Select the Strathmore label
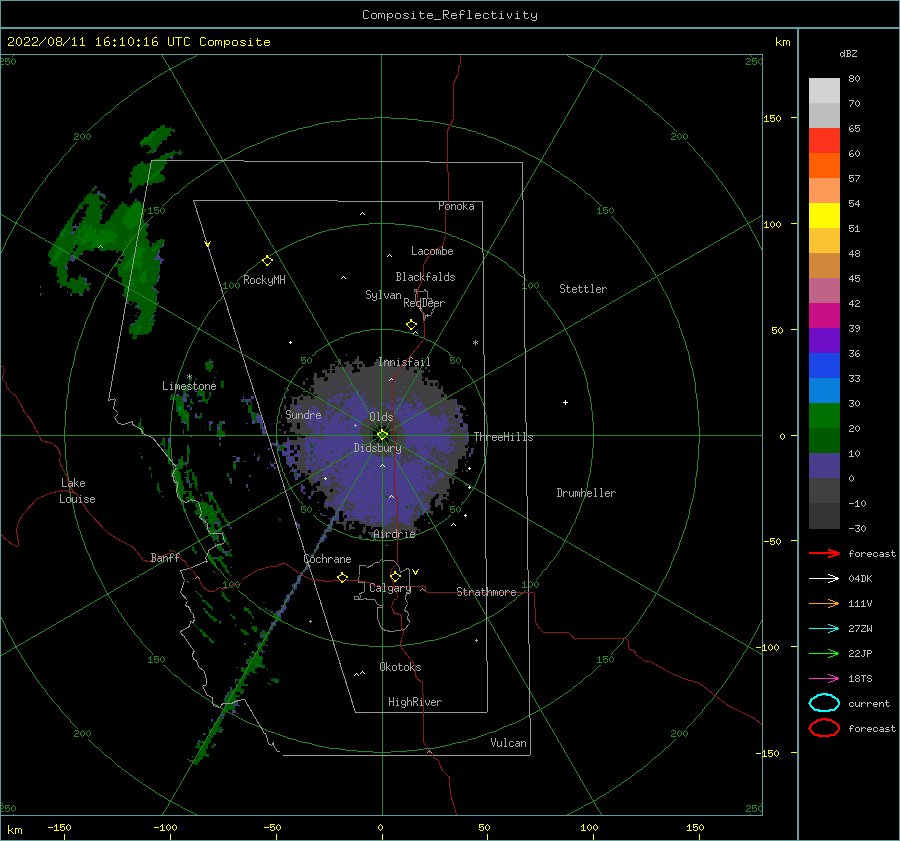 (x=486, y=592)
